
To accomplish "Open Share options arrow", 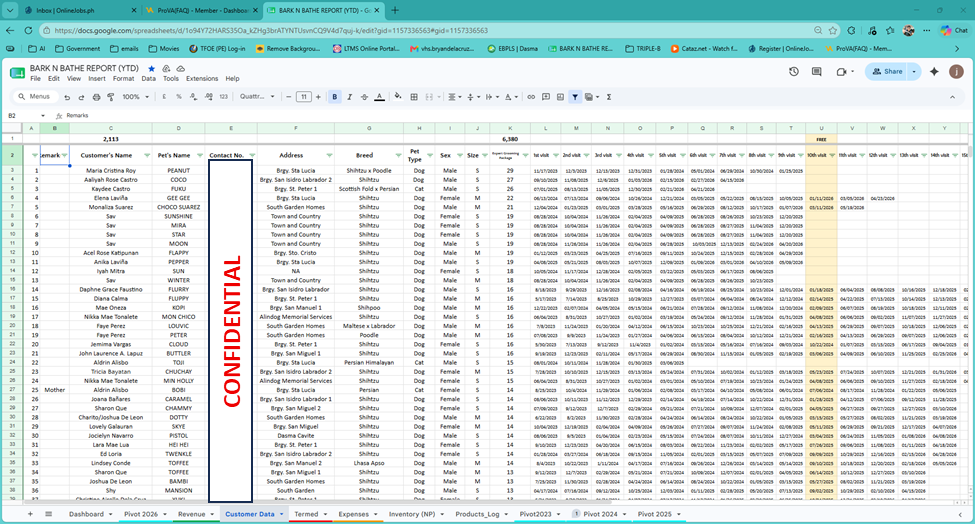I will pos(913,72).
